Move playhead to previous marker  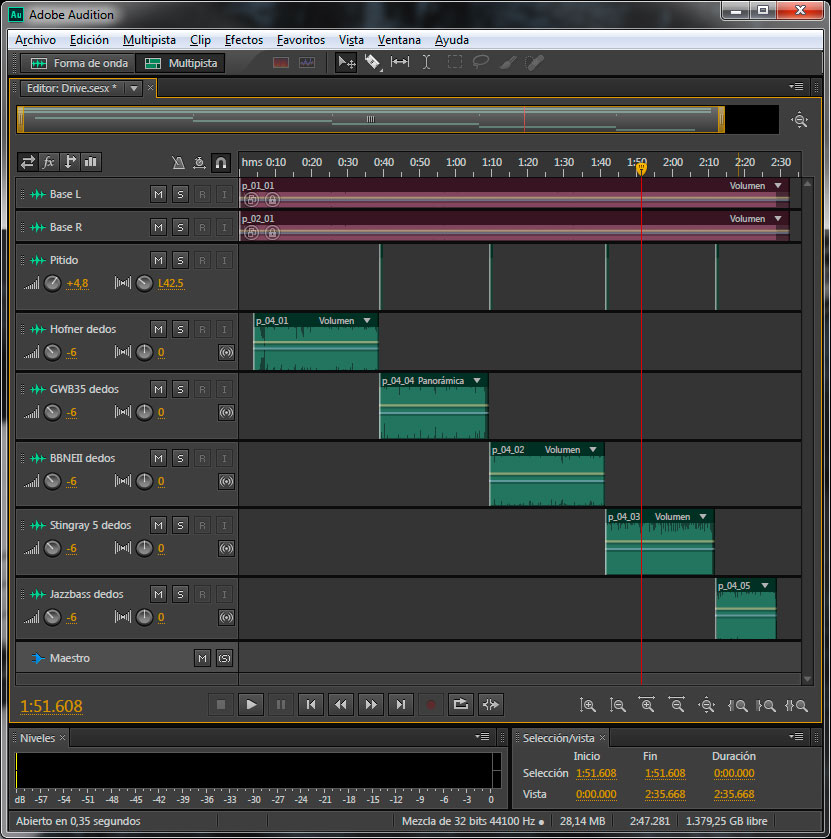[310, 705]
